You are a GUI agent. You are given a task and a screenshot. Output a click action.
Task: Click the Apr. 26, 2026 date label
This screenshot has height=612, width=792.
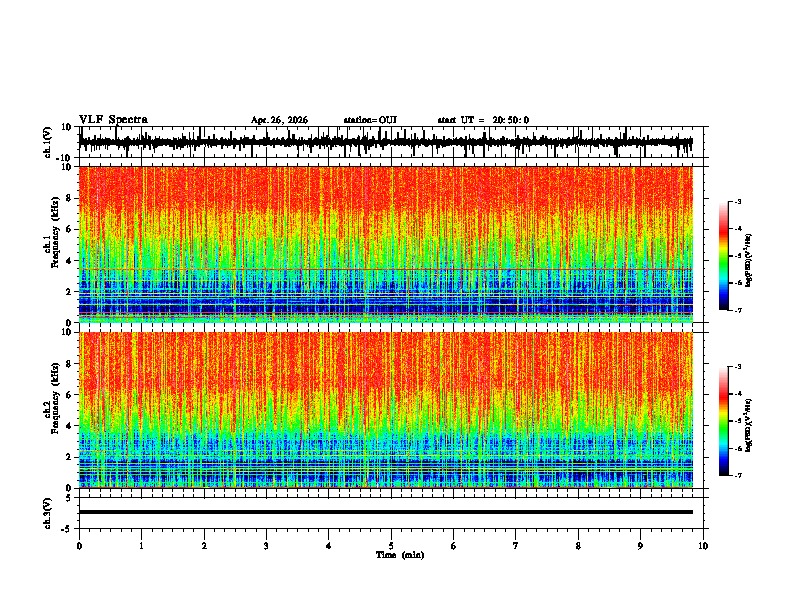(x=279, y=120)
